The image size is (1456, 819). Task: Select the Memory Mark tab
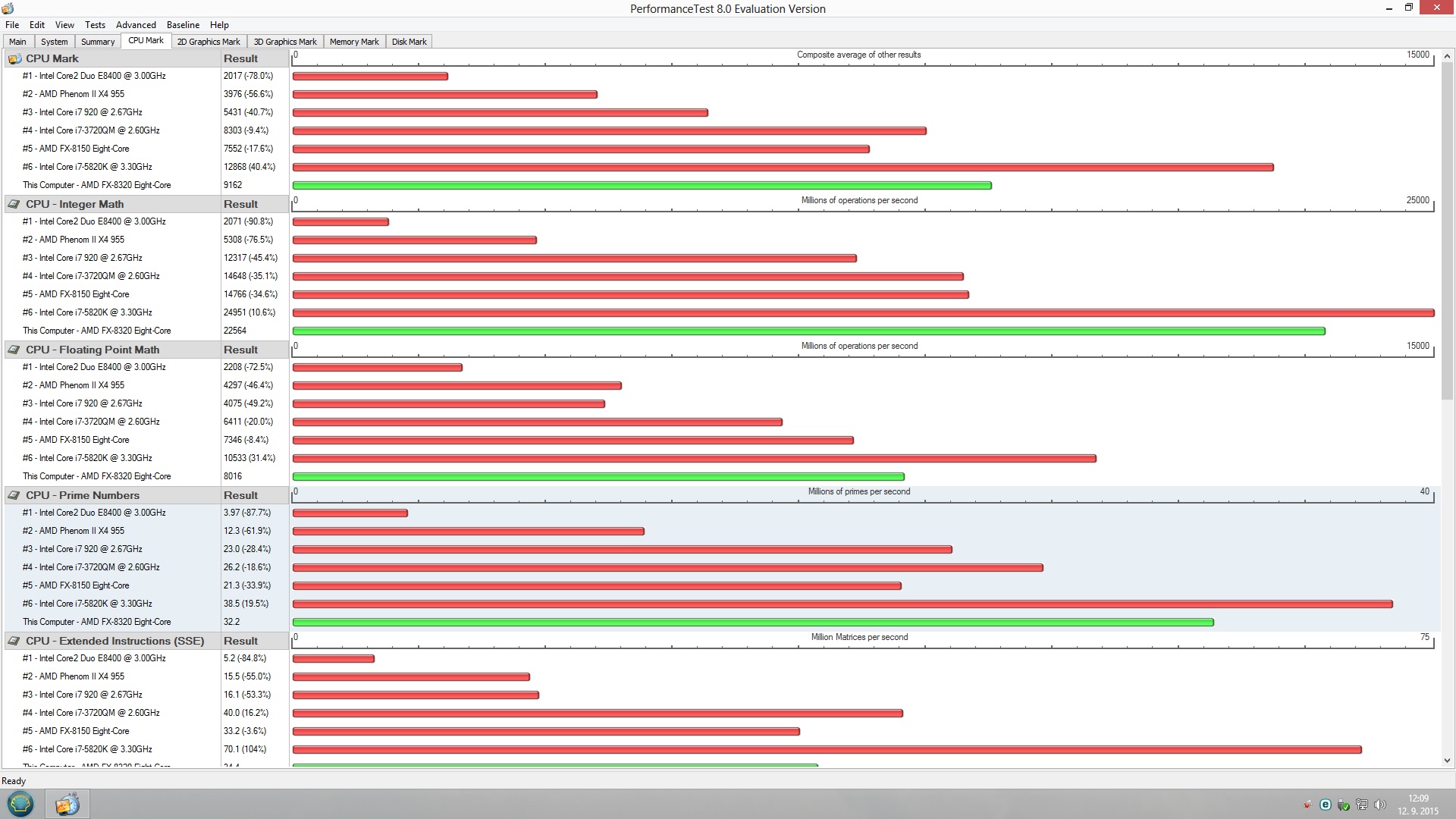[354, 42]
